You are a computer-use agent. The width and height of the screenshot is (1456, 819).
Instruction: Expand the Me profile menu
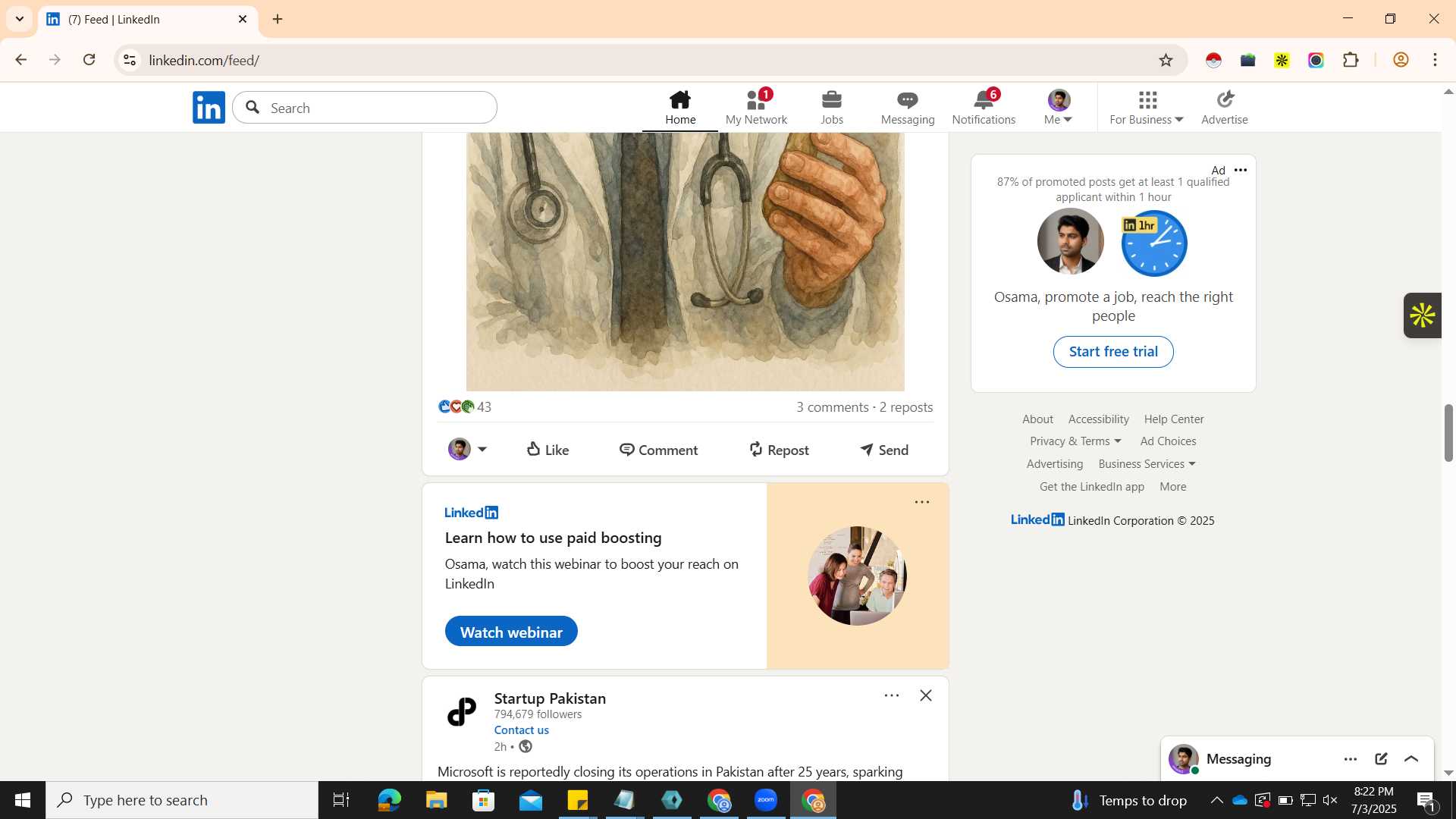pos(1059,108)
